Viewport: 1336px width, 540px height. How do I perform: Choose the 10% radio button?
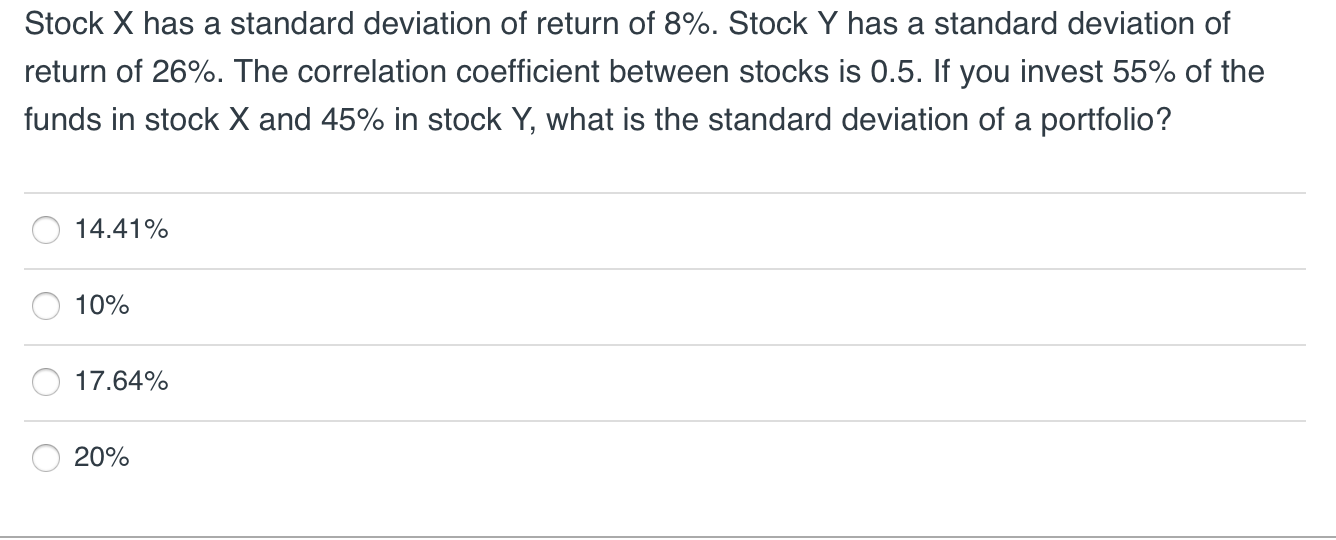pos(47,307)
